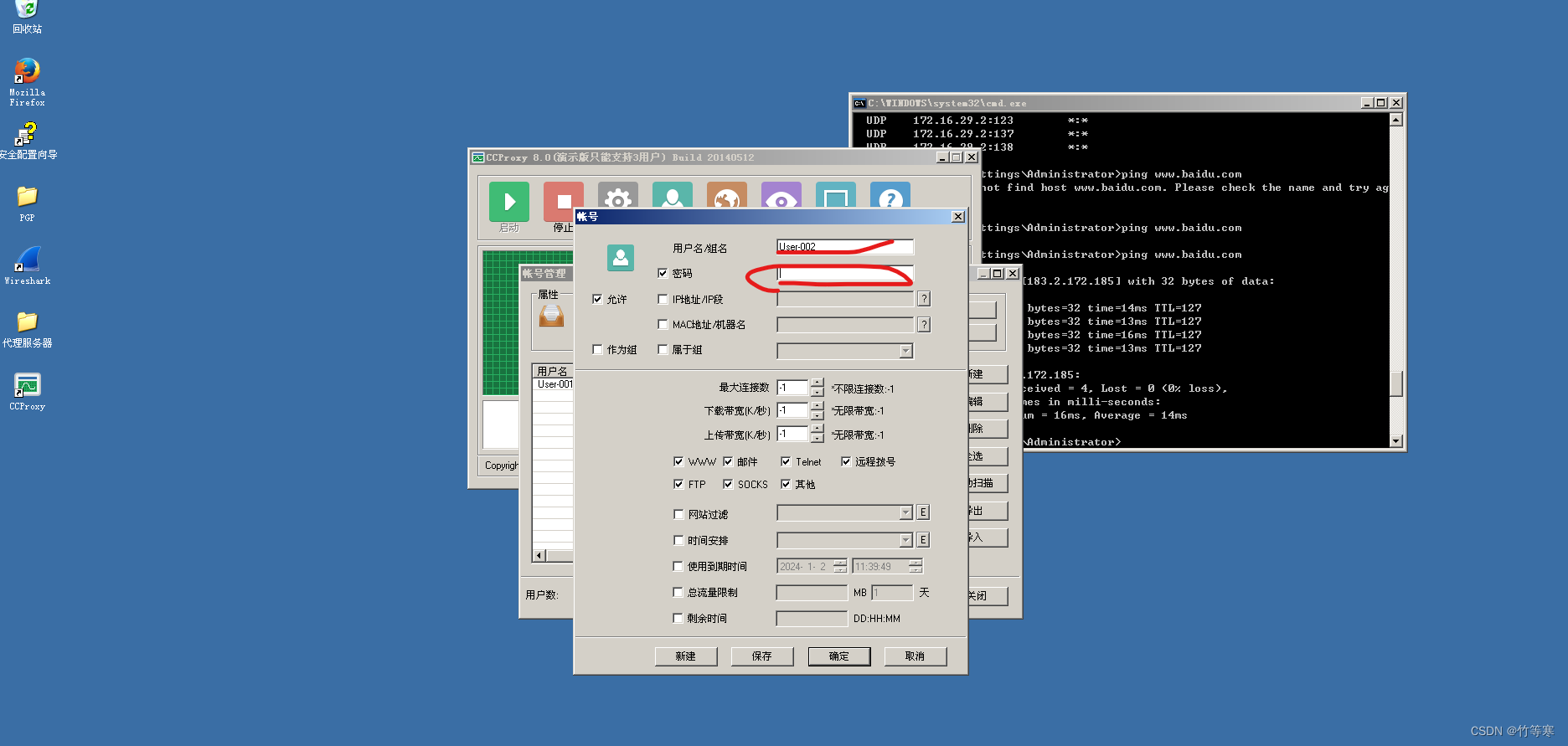Click the 新建 button in 帐号 dialog
Image resolution: width=1568 pixels, height=746 pixels.
click(x=686, y=656)
